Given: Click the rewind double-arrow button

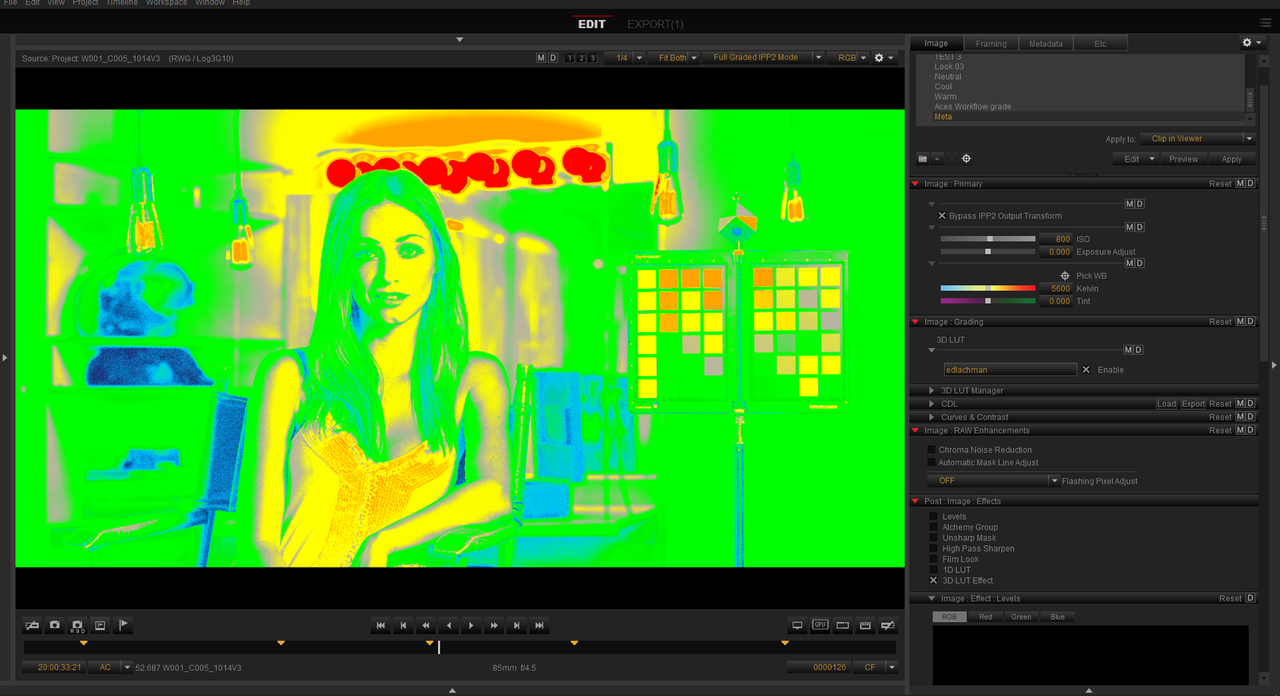Looking at the screenshot, I should coord(426,626).
